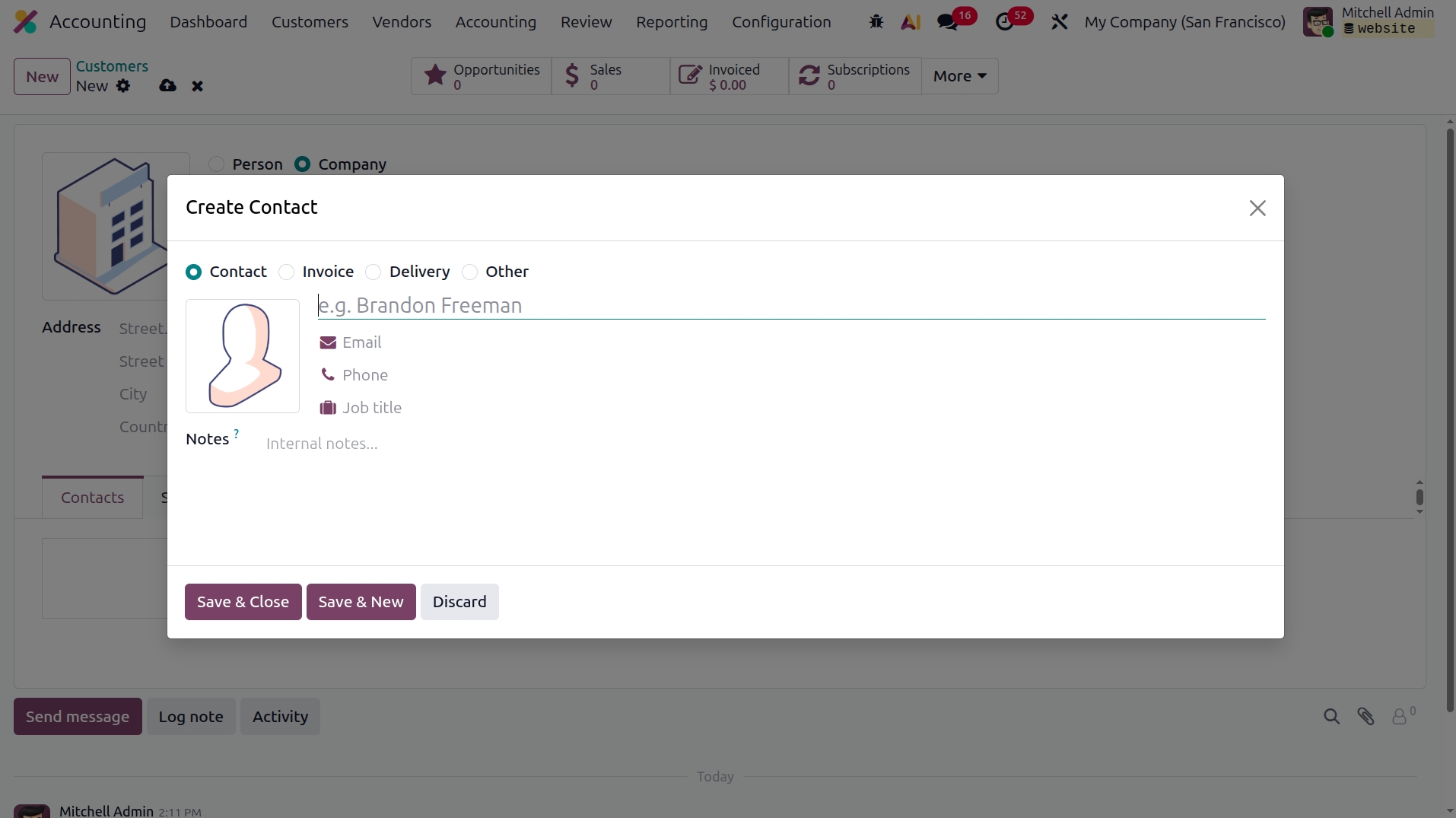Open the Reporting menu
Viewport: 1456px width, 818px height.
pos(672,22)
